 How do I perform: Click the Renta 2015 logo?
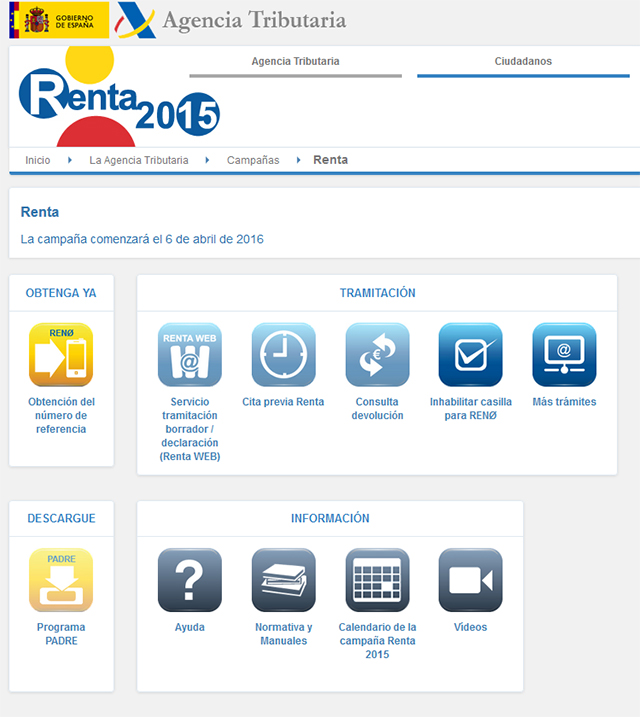pos(119,96)
